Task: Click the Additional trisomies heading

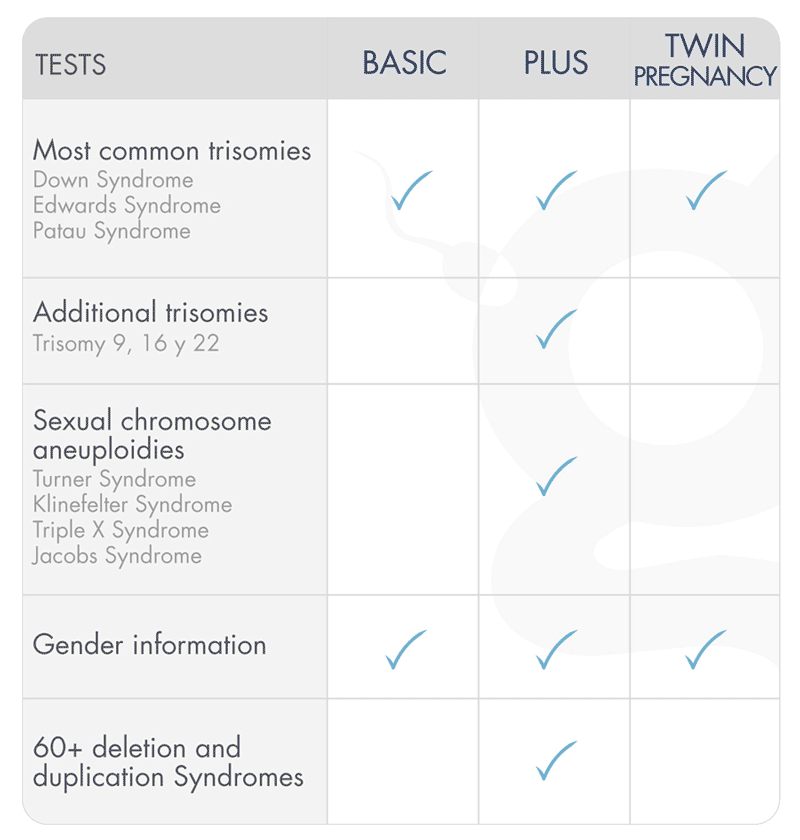Action: 151,312
